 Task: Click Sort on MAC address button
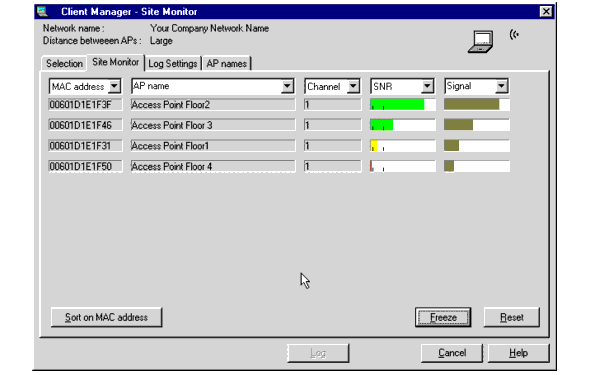click(106, 317)
